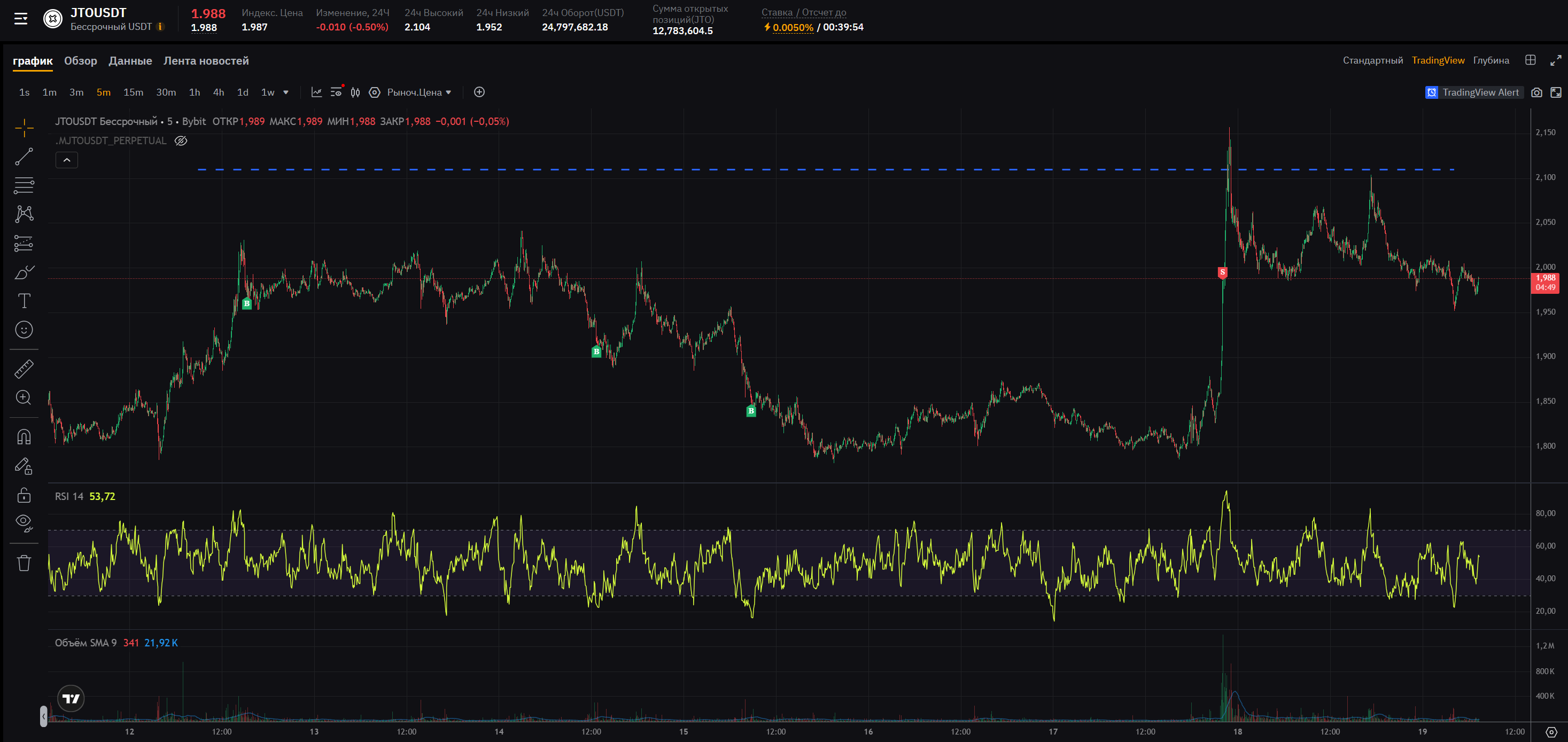This screenshot has width=1568, height=742.
Task: Open the Fibonacci retracement tool
Action: click(x=24, y=185)
